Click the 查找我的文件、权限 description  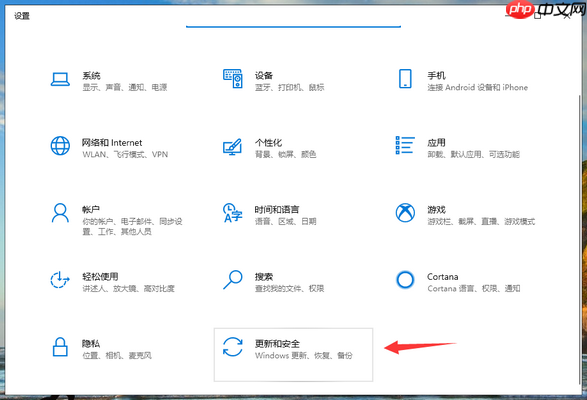click(289, 288)
